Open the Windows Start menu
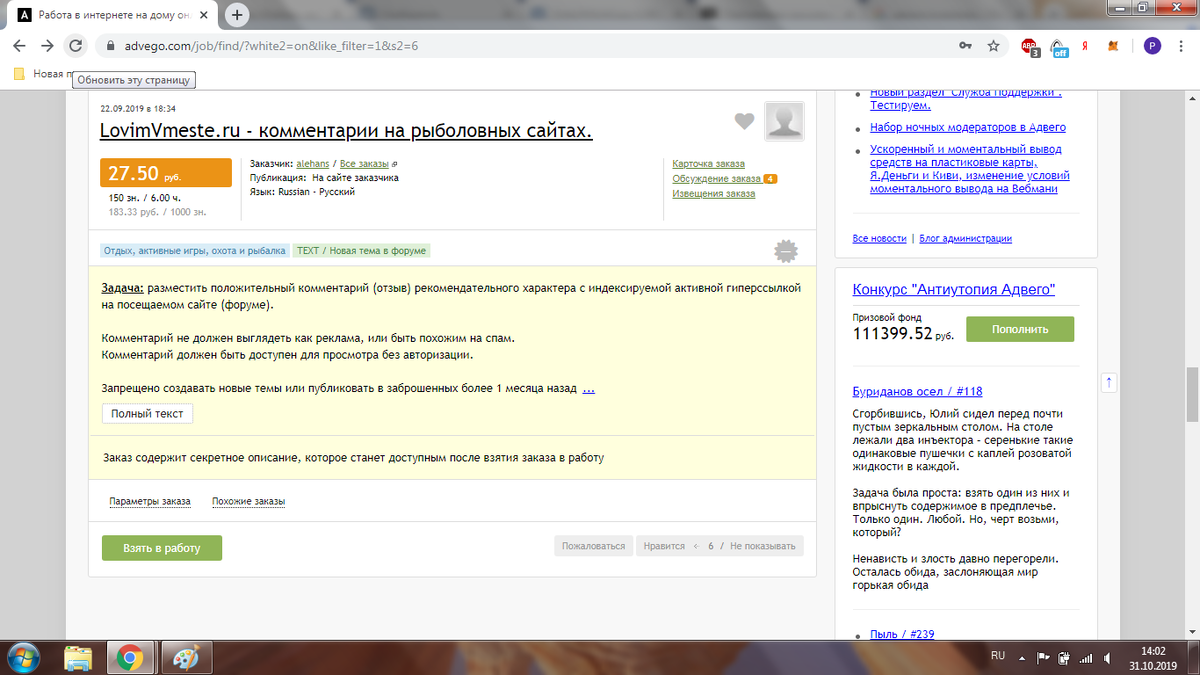This screenshot has width=1200, height=675. [x=22, y=658]
